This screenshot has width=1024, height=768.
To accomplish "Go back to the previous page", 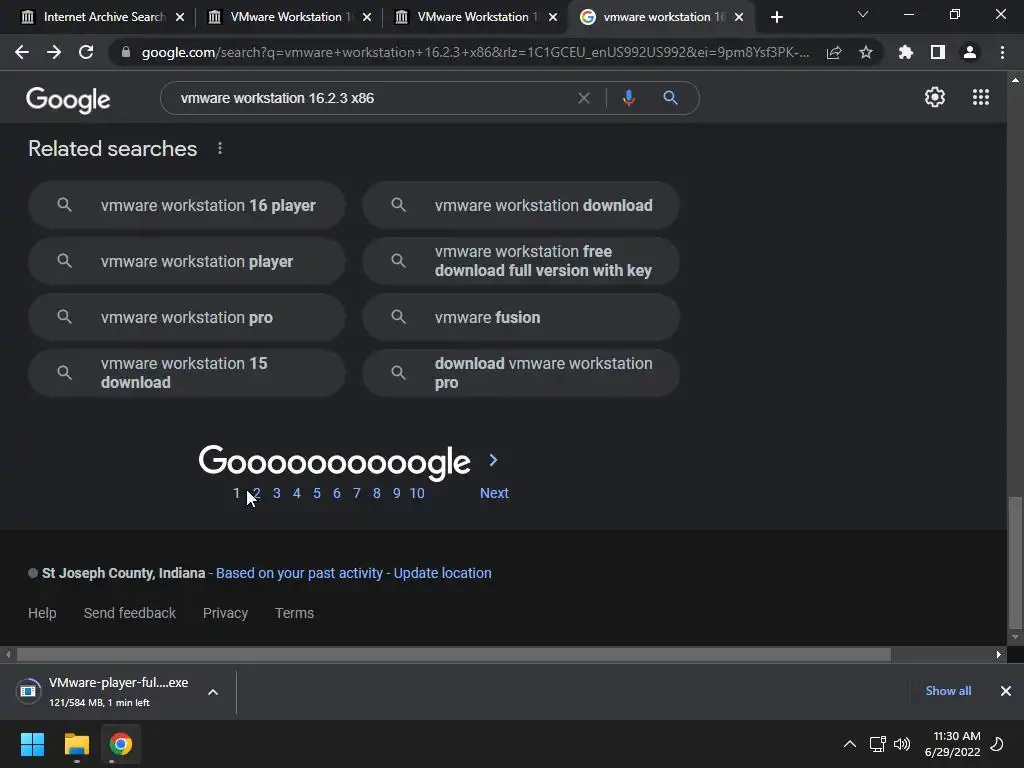I will tap(22, 52).
